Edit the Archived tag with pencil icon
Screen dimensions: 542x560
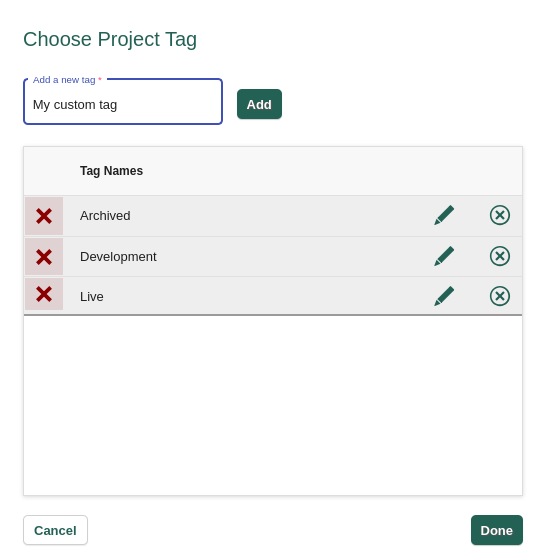(444, 215)
